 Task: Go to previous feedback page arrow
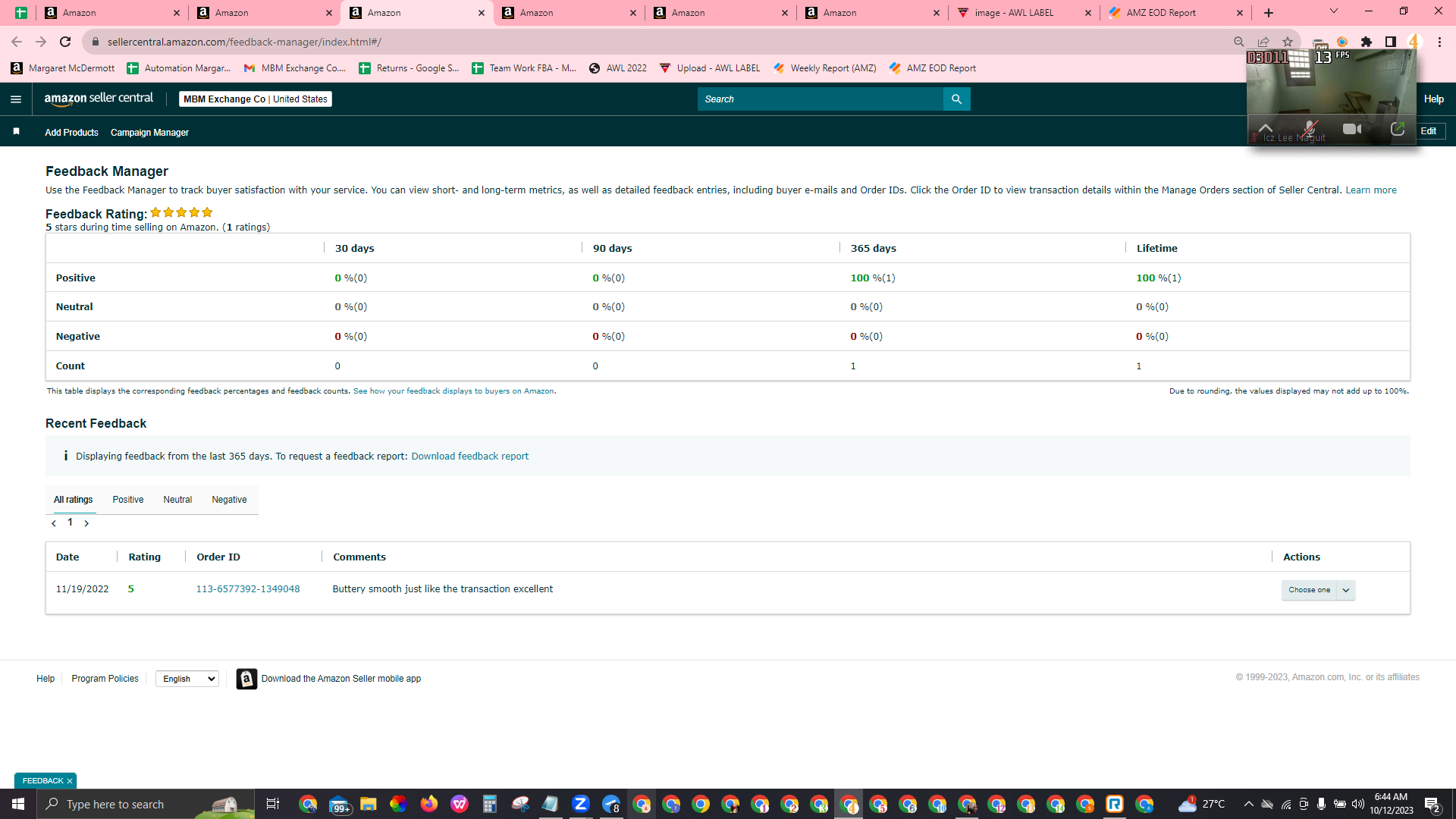tap(54, 523)
